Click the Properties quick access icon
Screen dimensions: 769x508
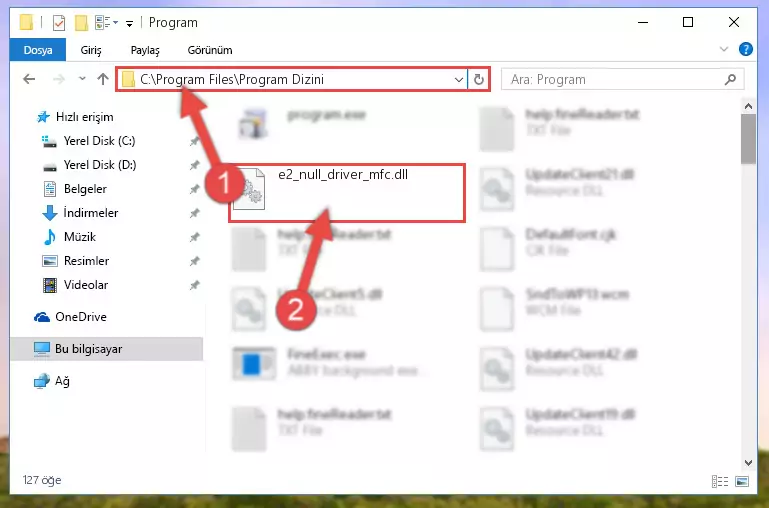[58, 23]
